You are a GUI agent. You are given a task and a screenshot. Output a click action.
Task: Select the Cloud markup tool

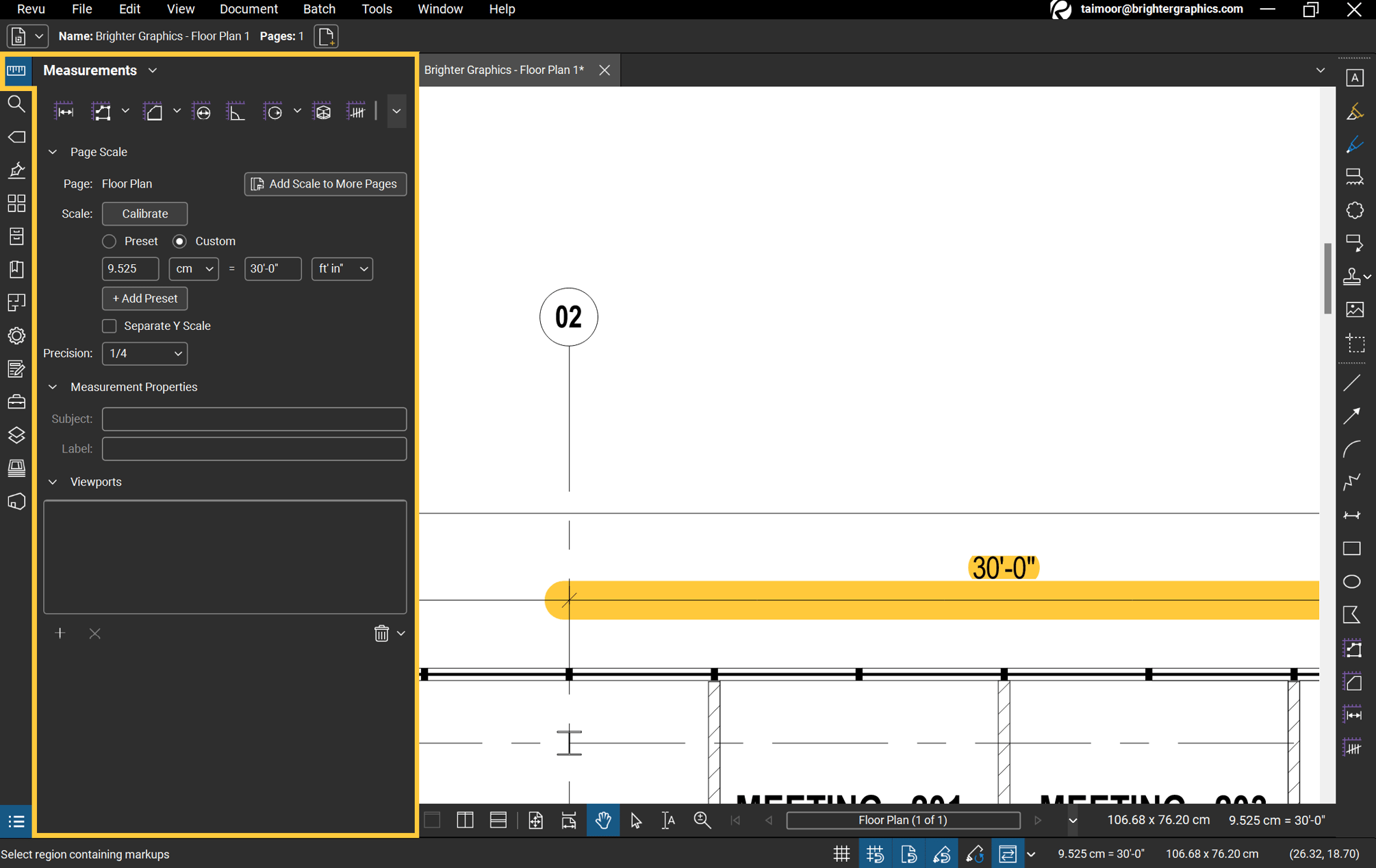1355,210
